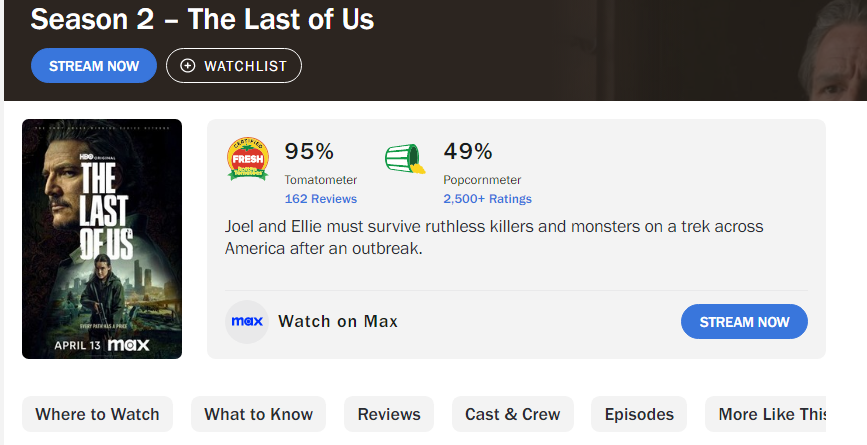Open the More Like This tab

772,414
